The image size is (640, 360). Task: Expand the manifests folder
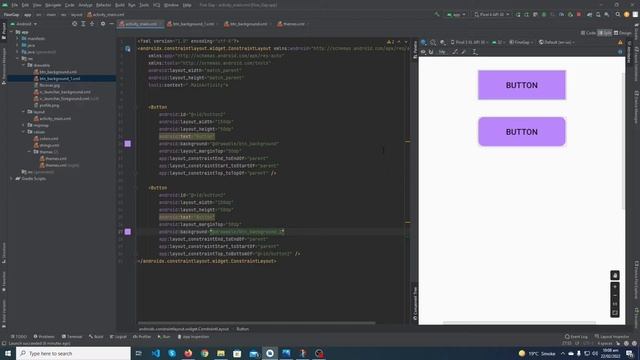click(17, 38)
